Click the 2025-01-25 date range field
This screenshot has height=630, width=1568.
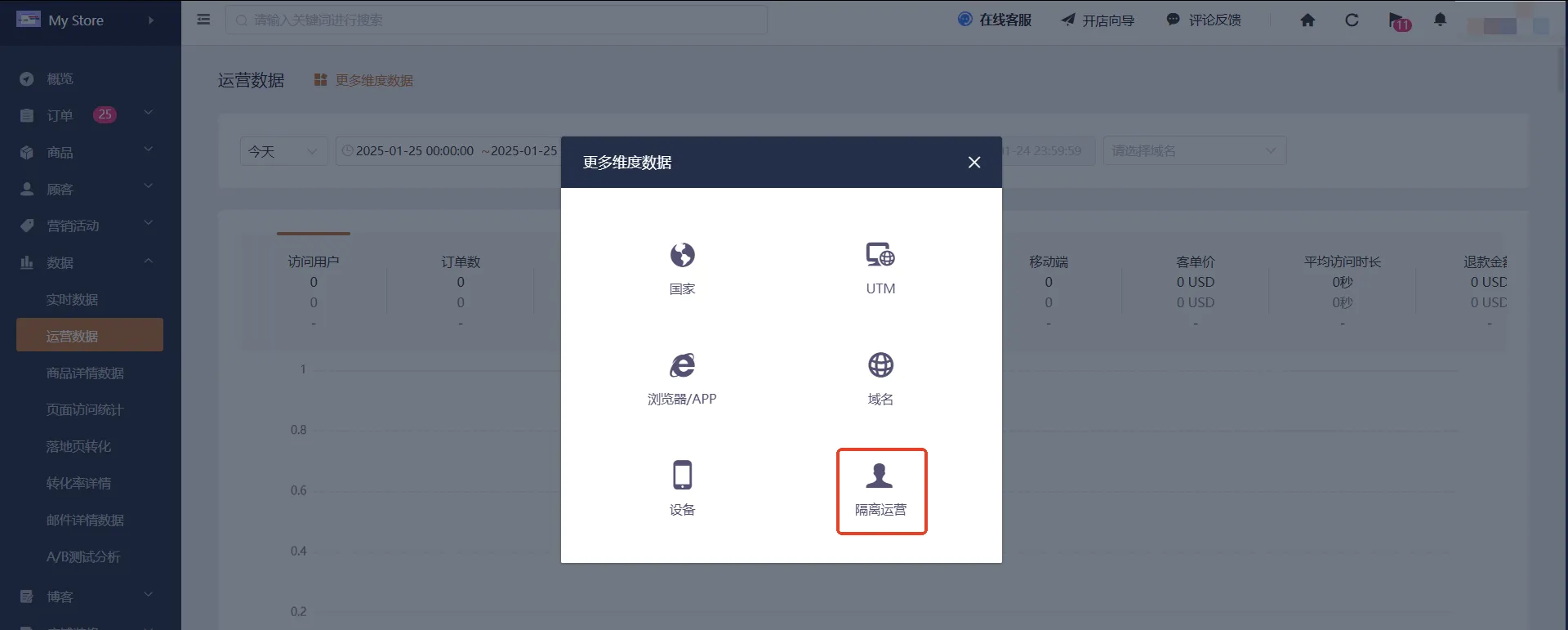click(448, 151)
